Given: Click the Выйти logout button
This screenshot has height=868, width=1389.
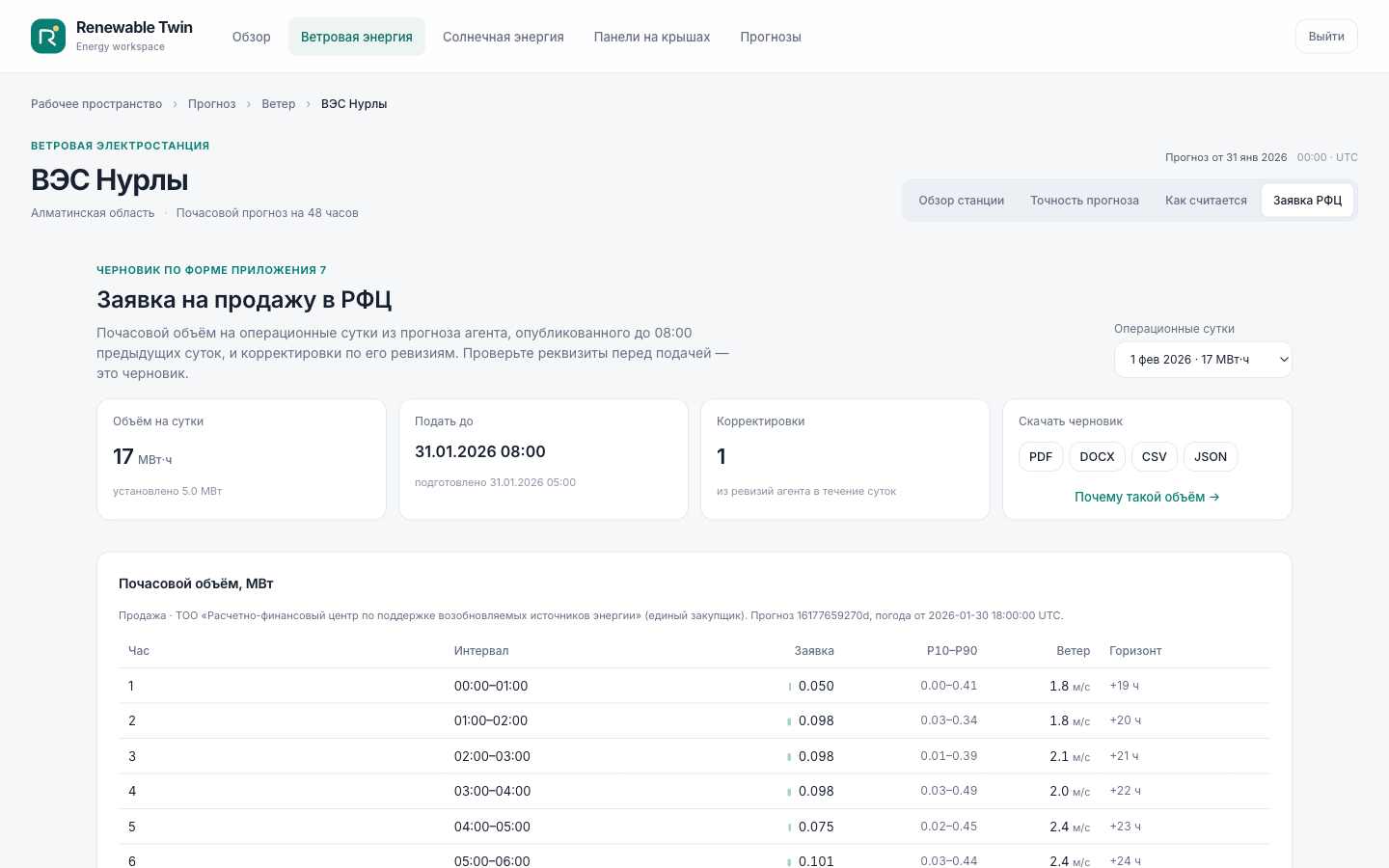Looking at the screenshot, I should [1326, 37].
